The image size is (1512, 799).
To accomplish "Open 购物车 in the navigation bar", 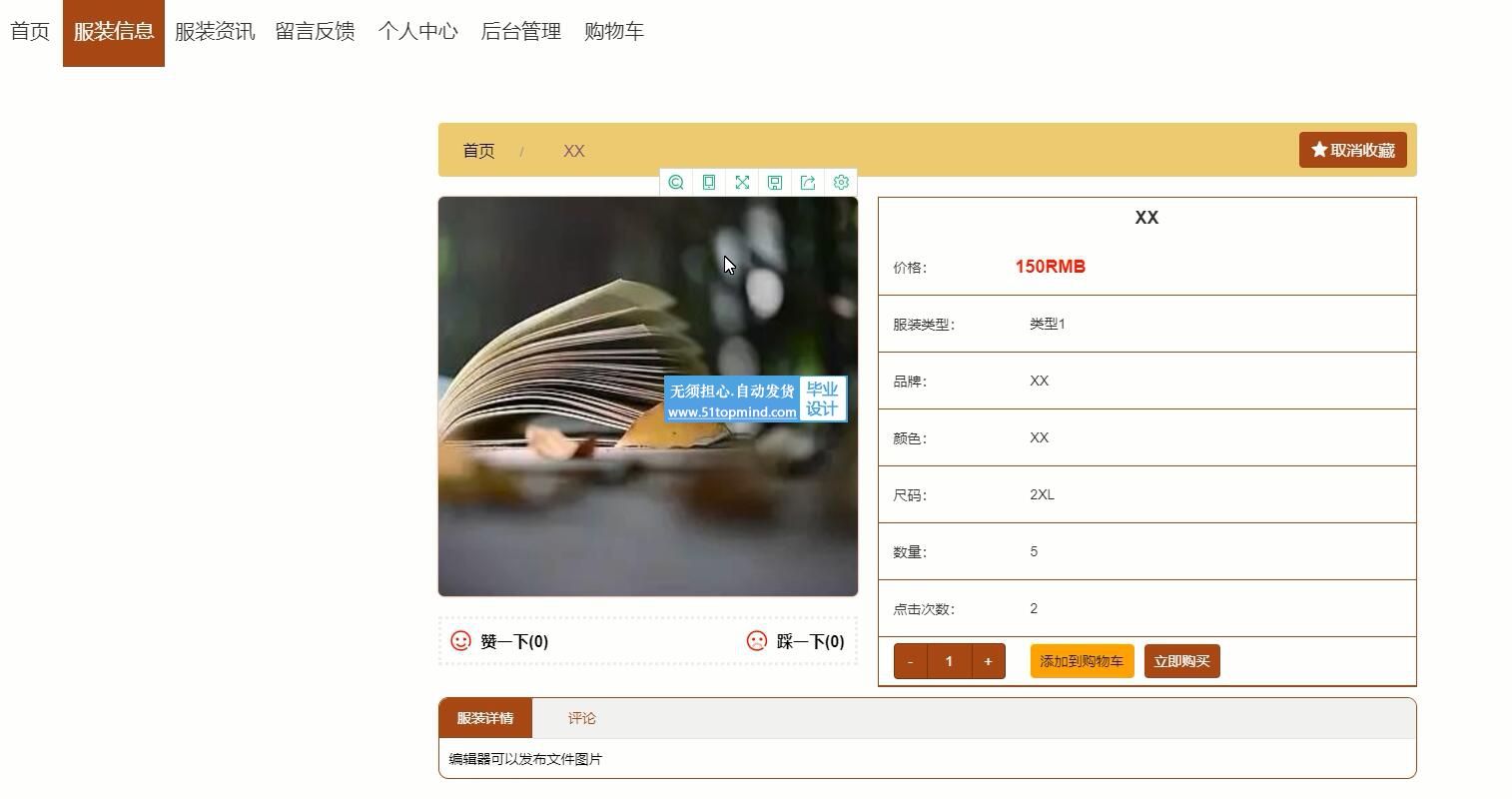I will tap(613, 32).
